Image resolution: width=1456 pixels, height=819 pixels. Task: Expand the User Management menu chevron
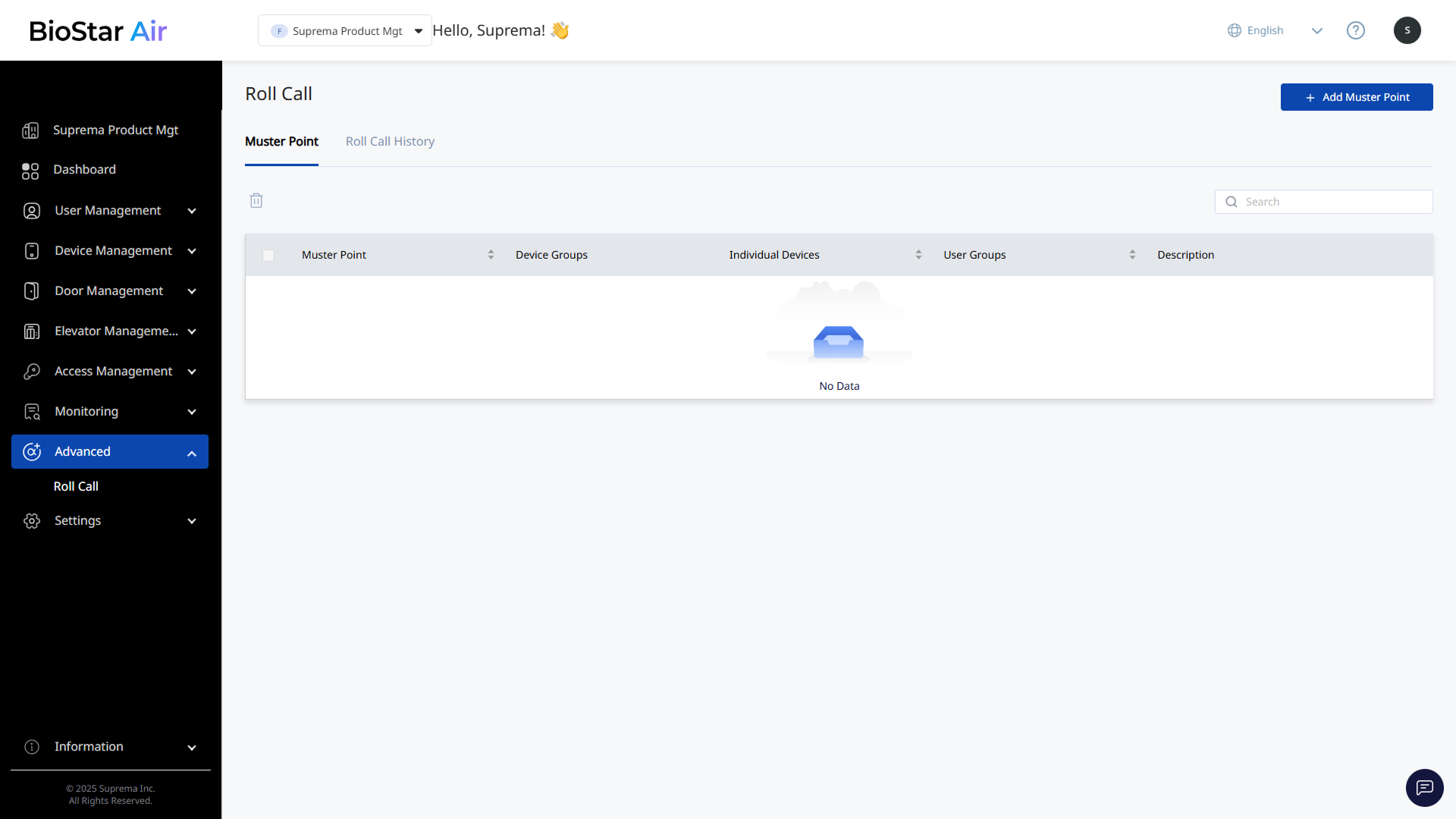(x=192, y=211)
